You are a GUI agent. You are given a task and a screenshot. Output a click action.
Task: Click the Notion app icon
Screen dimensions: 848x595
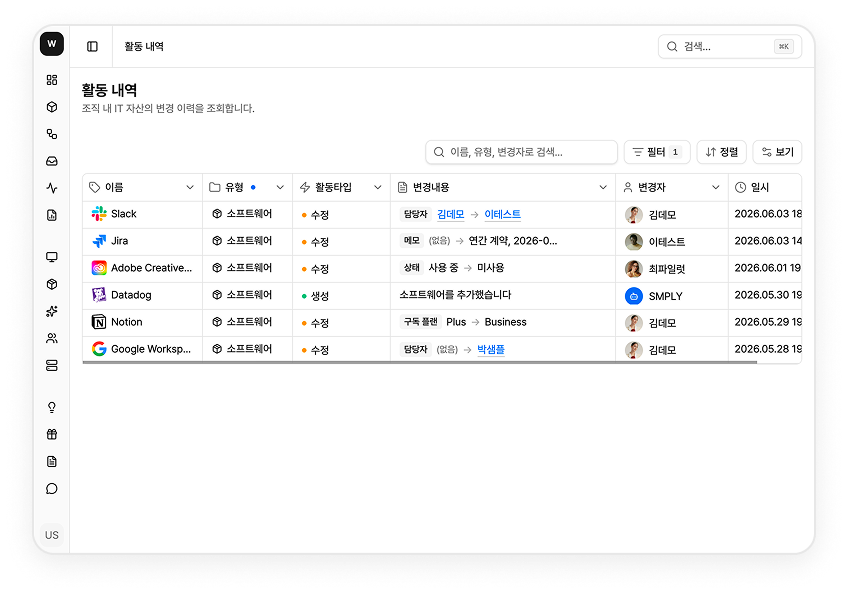(99, 322)
